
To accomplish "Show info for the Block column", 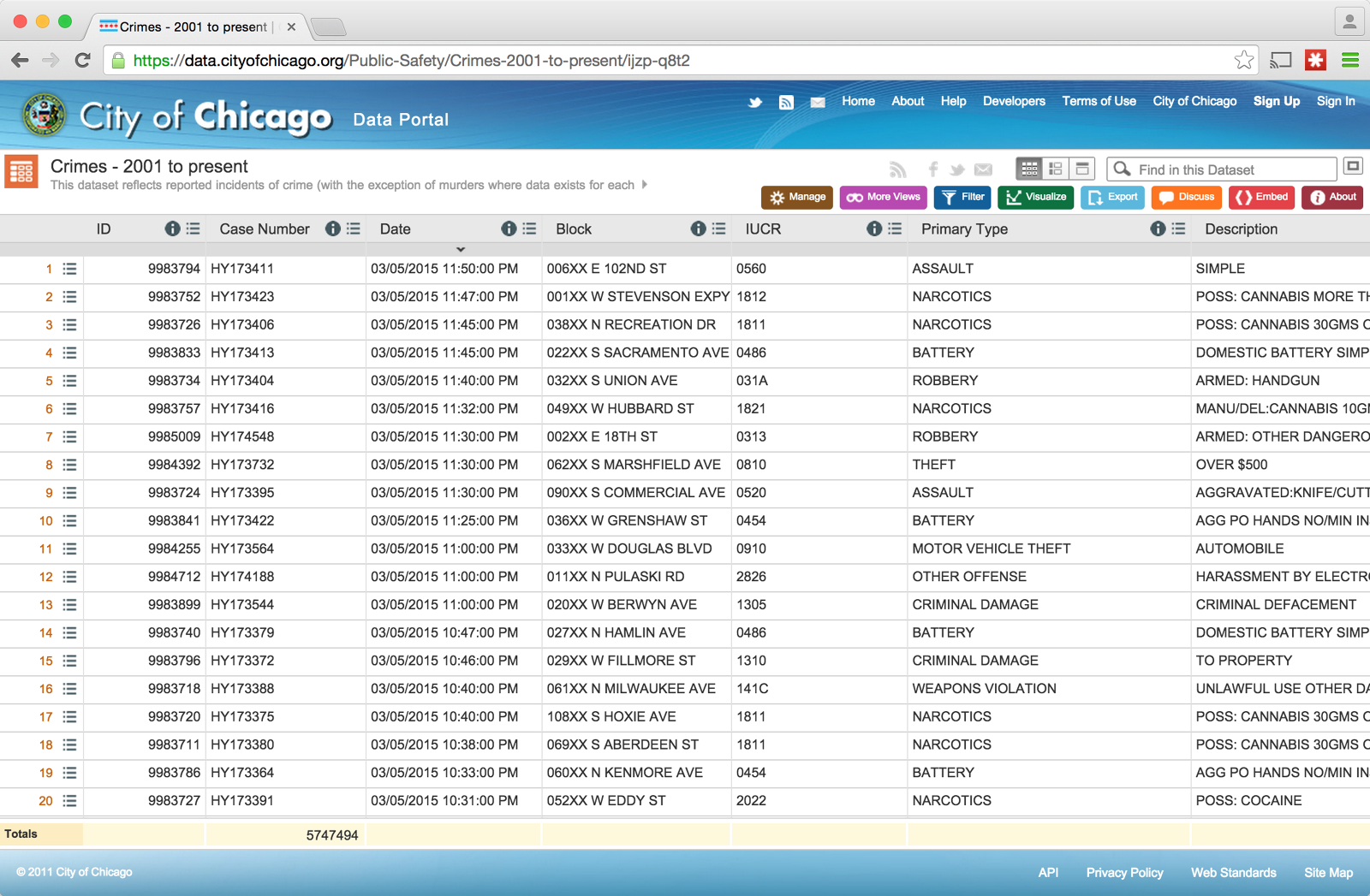I will point(699,228).
